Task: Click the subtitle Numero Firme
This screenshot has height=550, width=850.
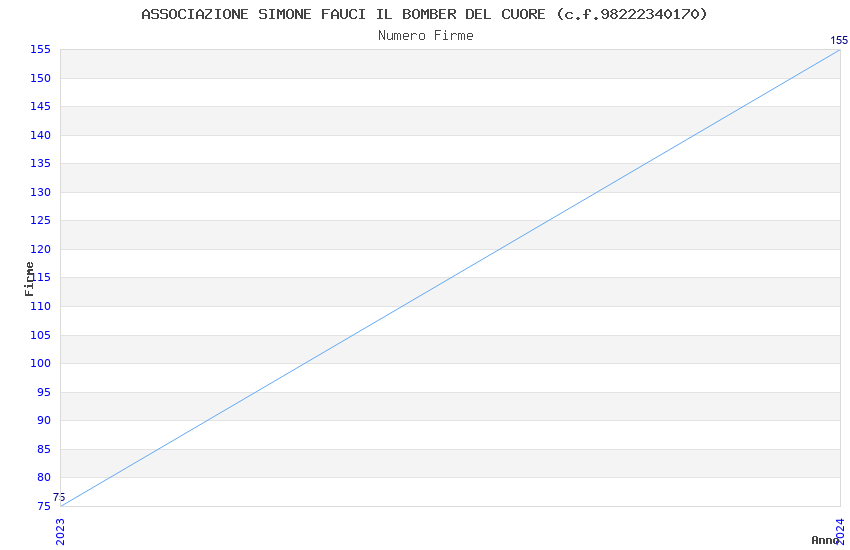Action: pyautogui.click(x=426, y=36)
